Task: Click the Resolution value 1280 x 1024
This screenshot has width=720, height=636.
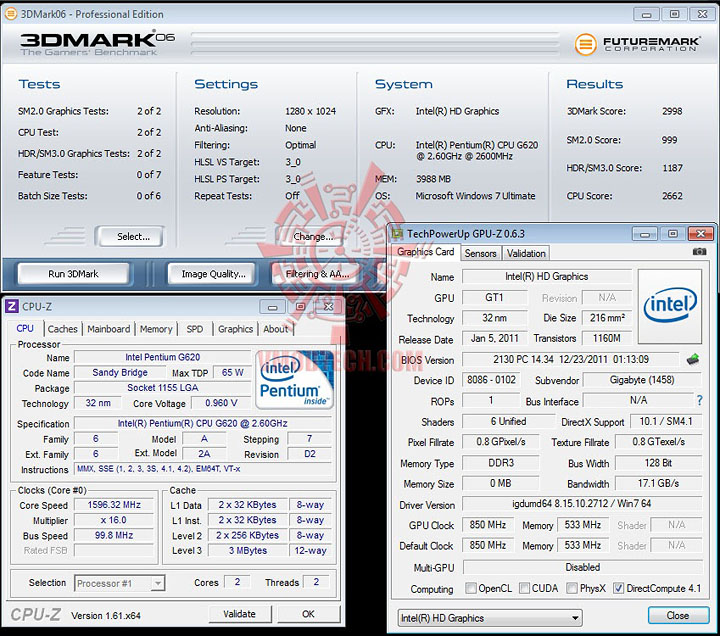Action: (x=310, y=111)
